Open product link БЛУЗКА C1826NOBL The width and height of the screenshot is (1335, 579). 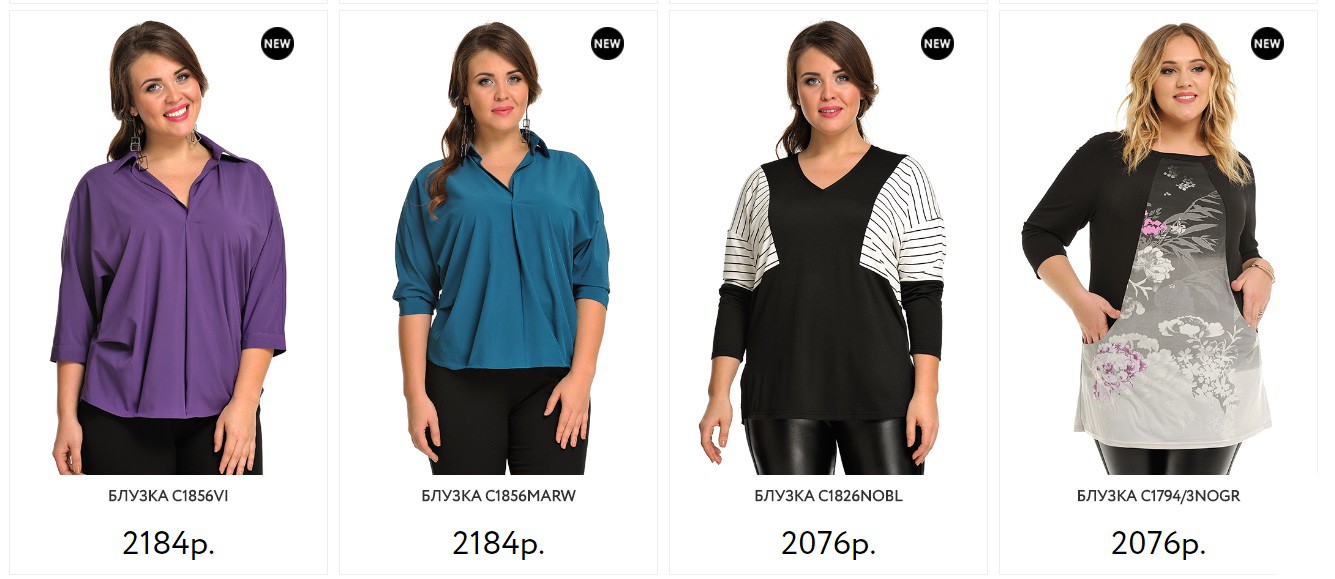point(829,496)
